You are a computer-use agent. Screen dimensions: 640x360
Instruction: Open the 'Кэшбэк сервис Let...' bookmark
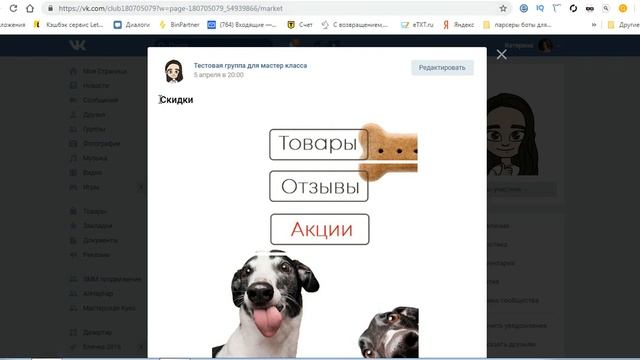69,25
